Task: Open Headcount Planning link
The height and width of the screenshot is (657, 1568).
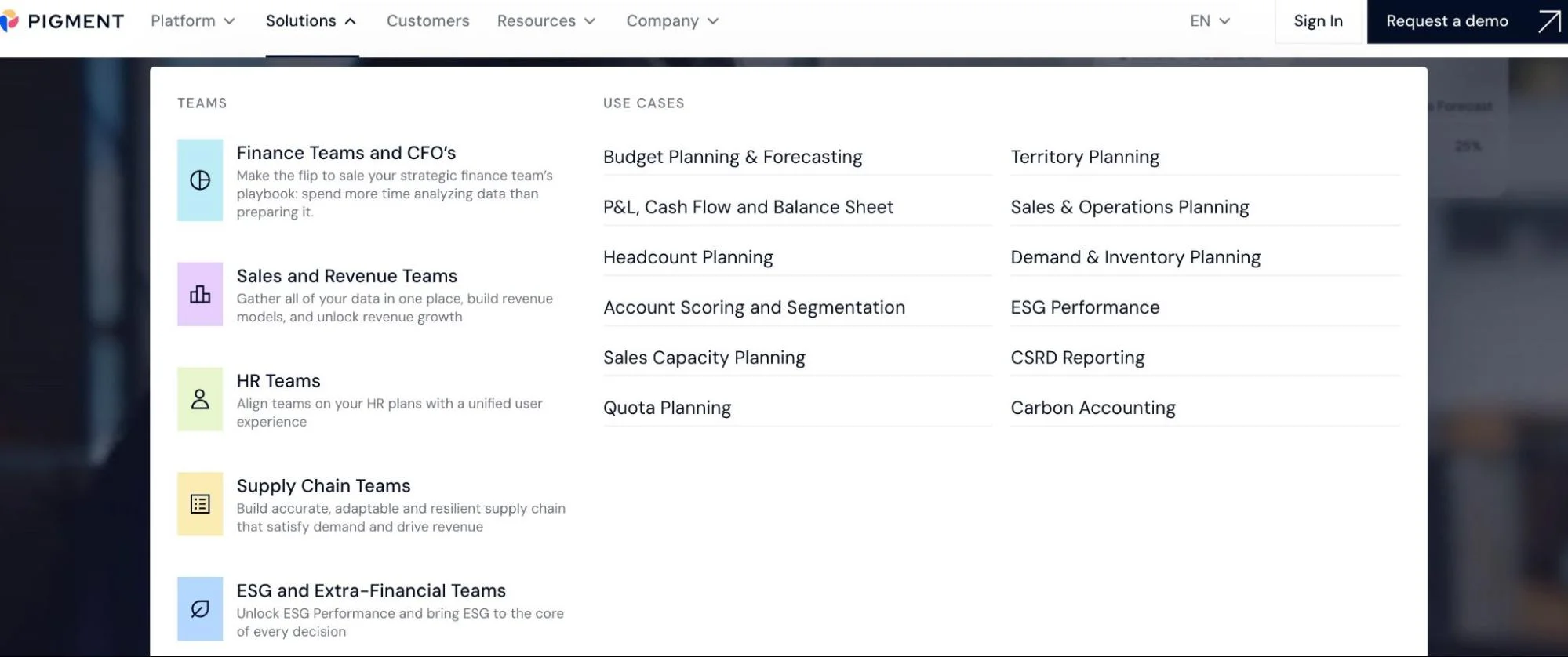Action: tap(688, 257)
